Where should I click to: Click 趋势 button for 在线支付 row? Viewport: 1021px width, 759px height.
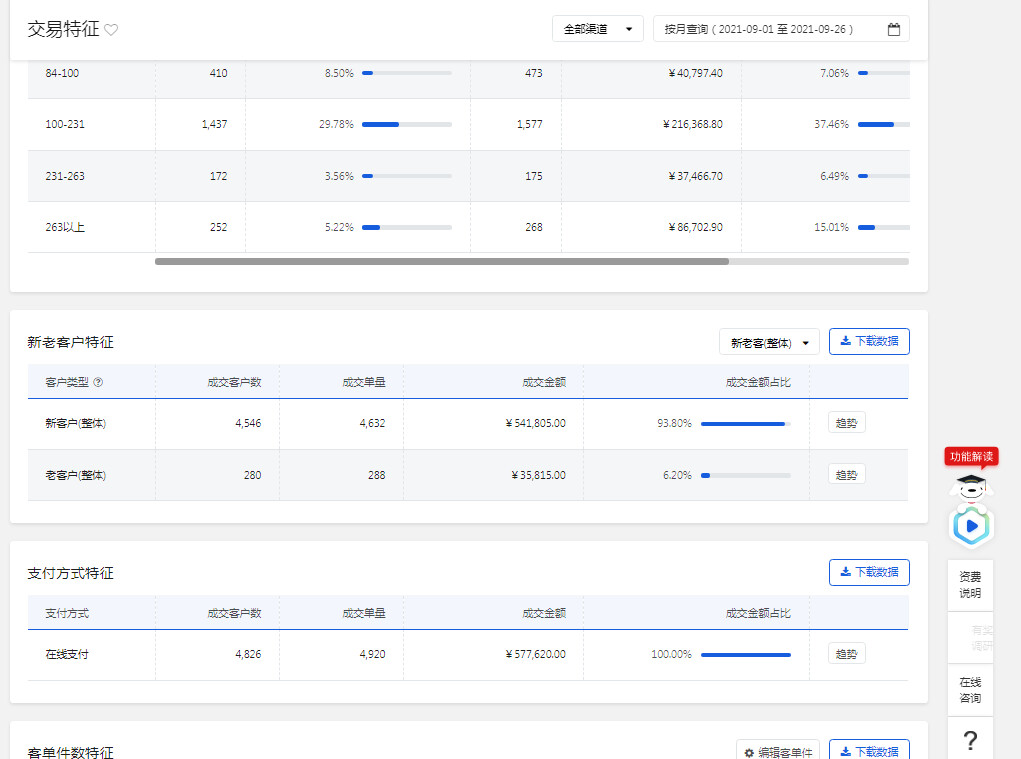(846, 654)
